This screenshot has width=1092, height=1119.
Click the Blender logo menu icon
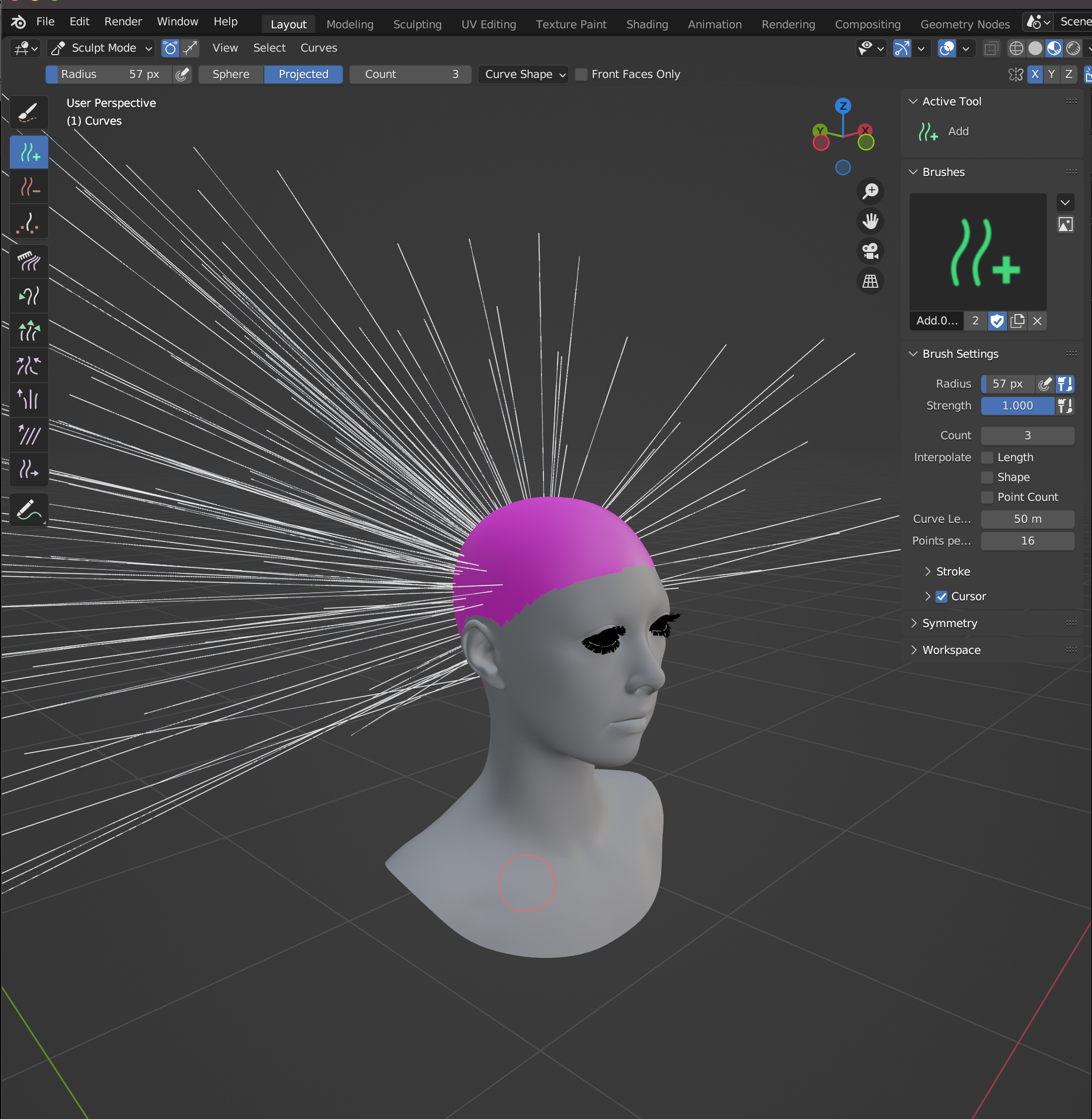tap(18, 22)
